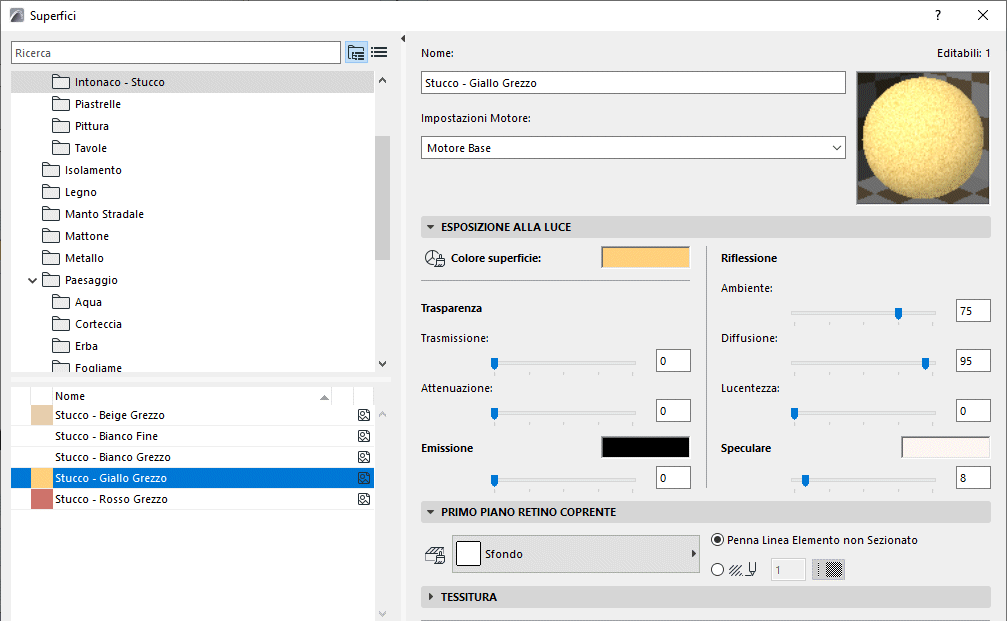Click texture icon beside Stucco - Beige Grezzo
Image resolution: width=1007 pixels, height=621 pixels.
(364, 415)
